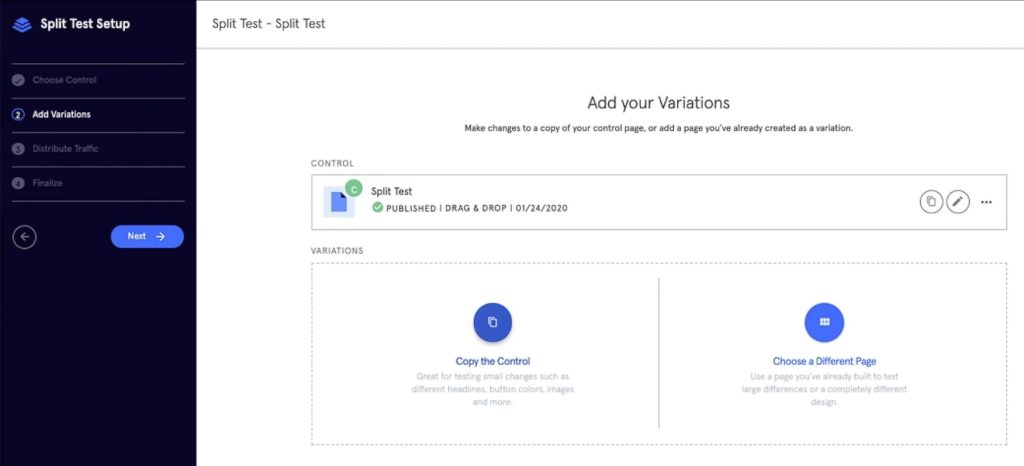
Task: Click the blue Next button
Action: click(x=147, y=236)
